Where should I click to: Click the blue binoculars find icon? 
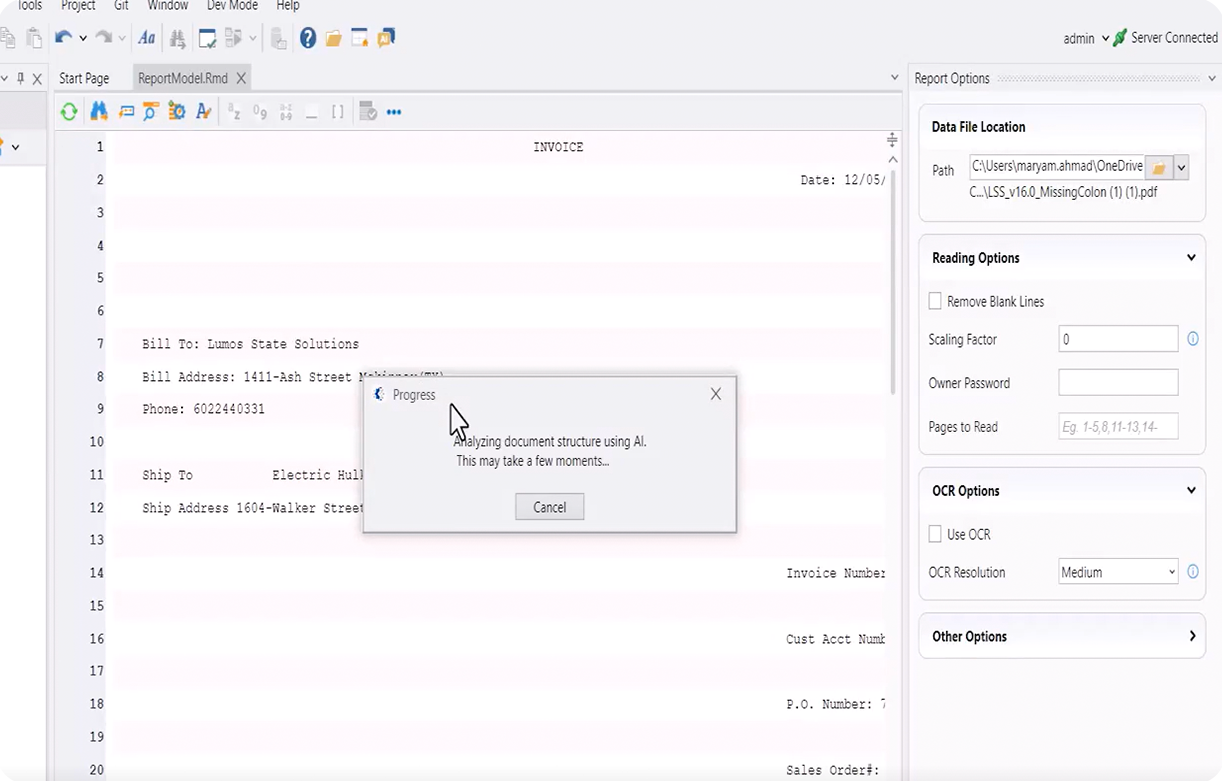point(98,112)
